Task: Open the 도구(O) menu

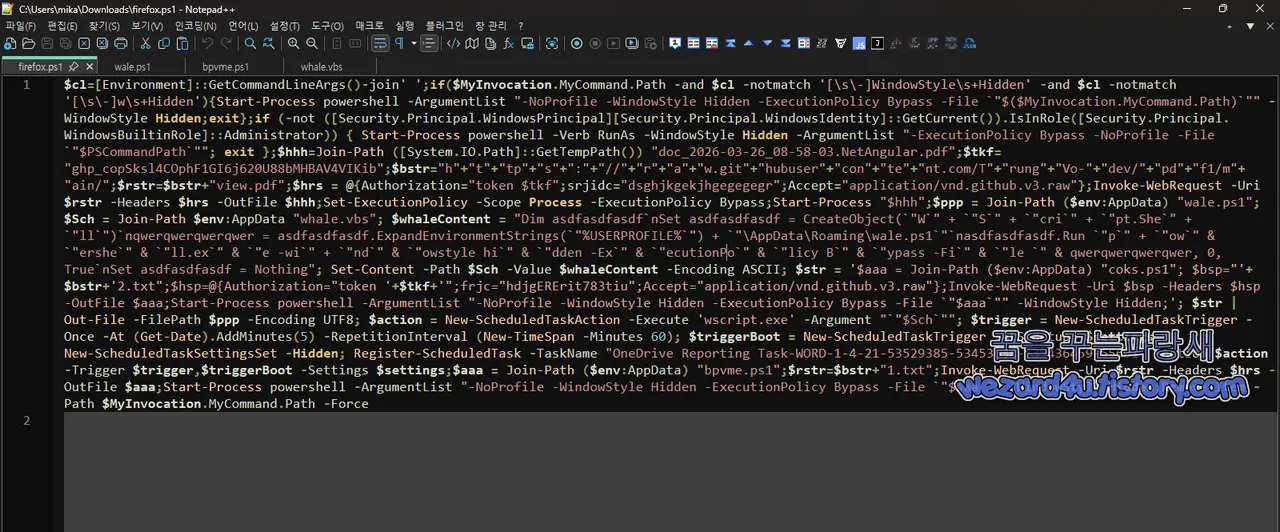Action: point(327,26)
